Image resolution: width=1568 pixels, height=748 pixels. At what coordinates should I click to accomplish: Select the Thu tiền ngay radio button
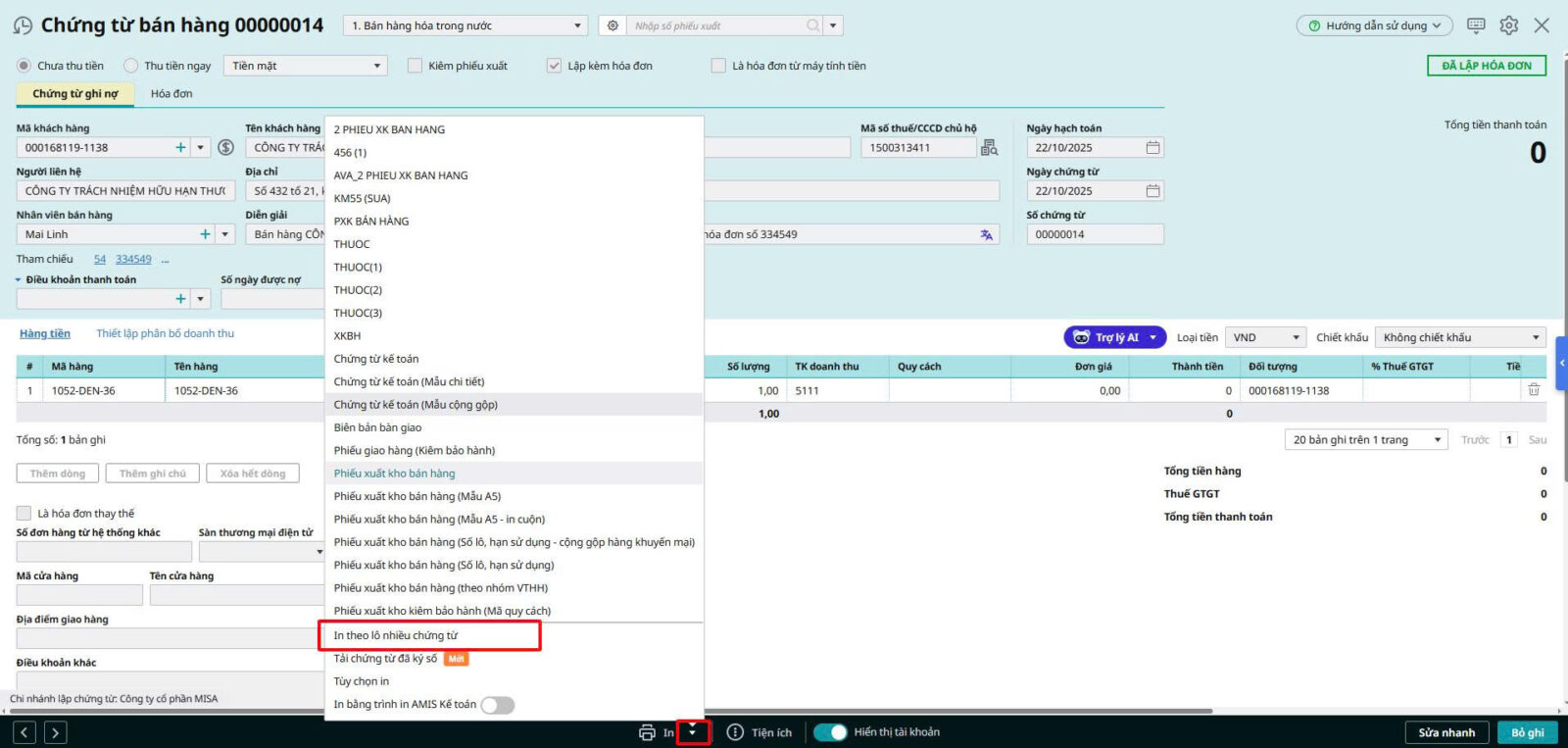[x=131, y=66]
